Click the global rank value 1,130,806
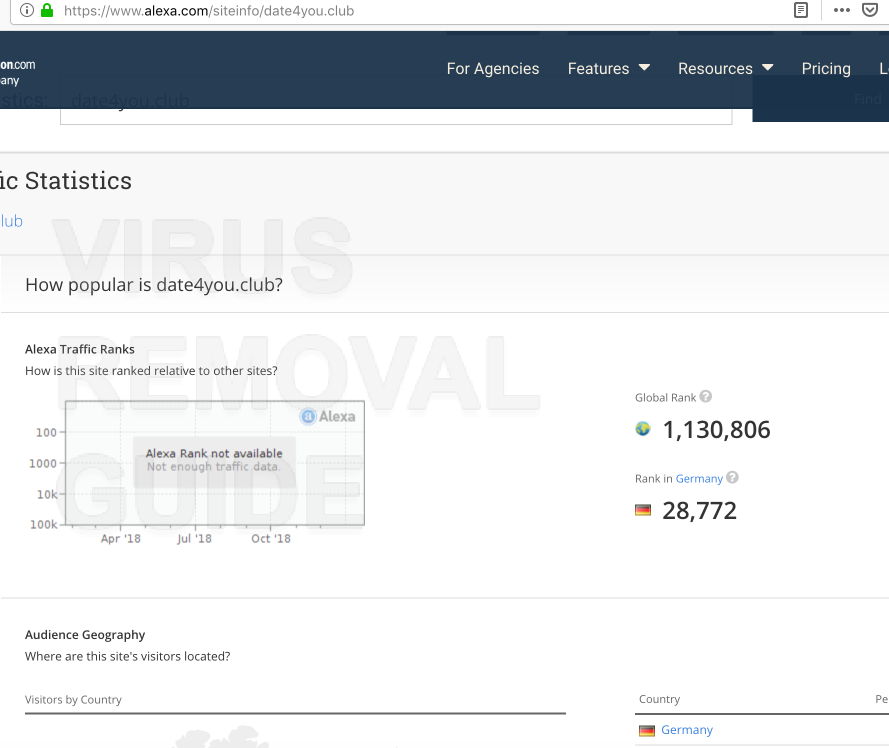 [x=716, y=430]
